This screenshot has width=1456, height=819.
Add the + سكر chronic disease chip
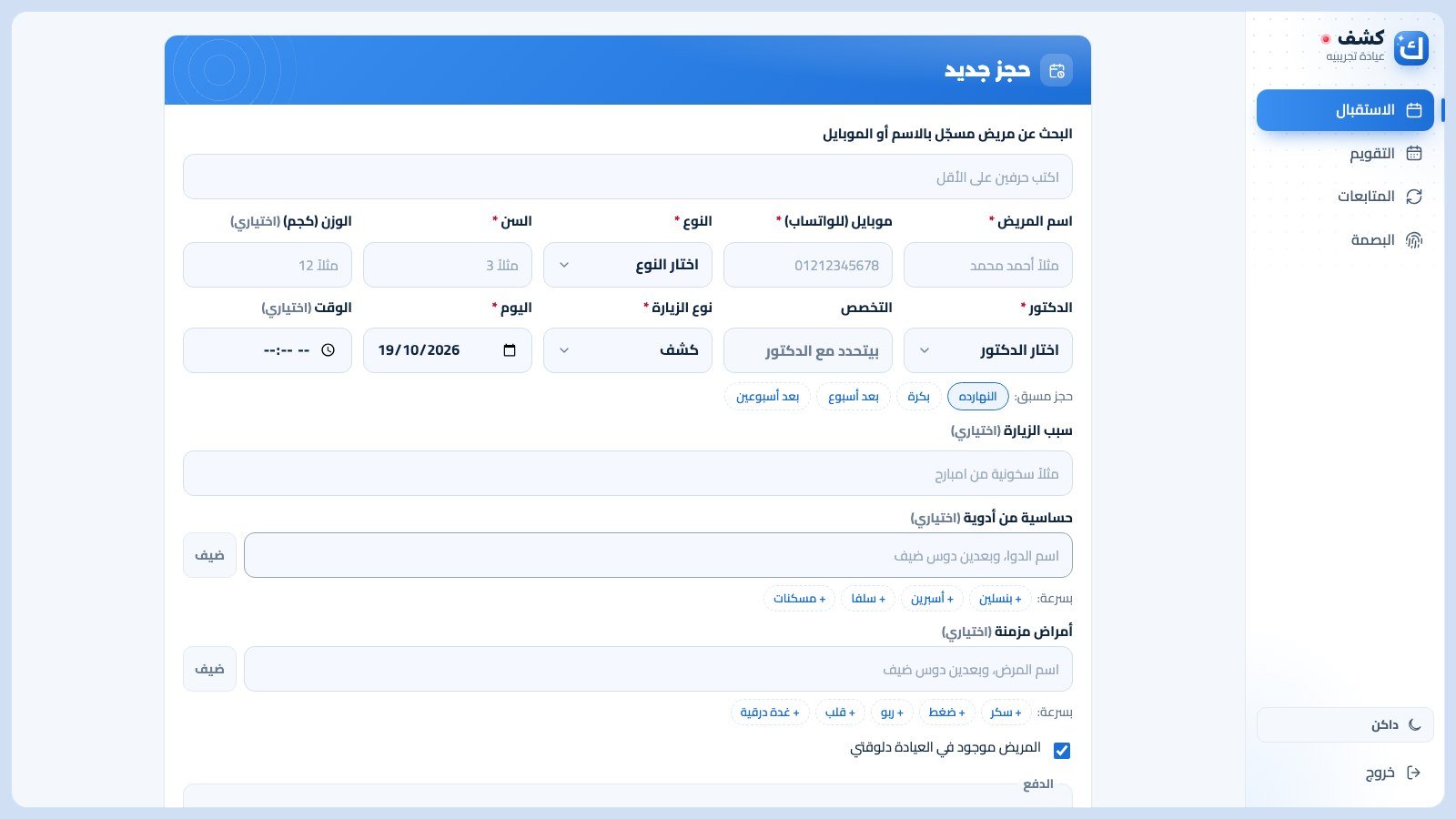(1006, 713)
